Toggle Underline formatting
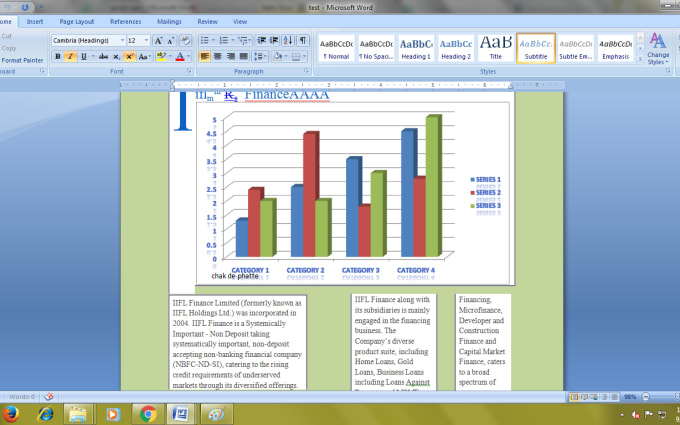Screen dimensions: 680x425 point(83,56)
